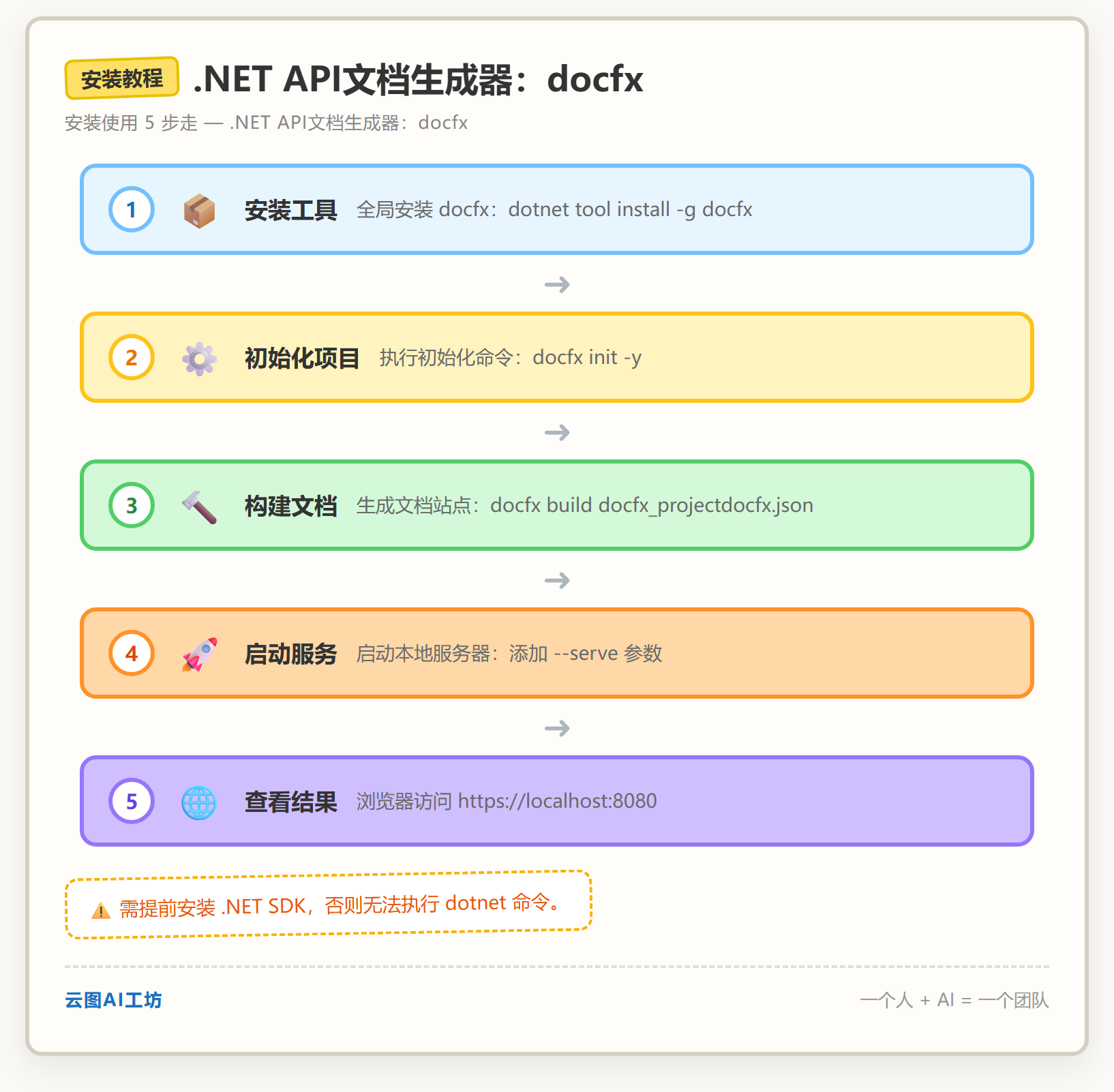The image size is (1114, 1092).
Task: Click the hammer icon beside 构建文档
Action: point(199,506)
